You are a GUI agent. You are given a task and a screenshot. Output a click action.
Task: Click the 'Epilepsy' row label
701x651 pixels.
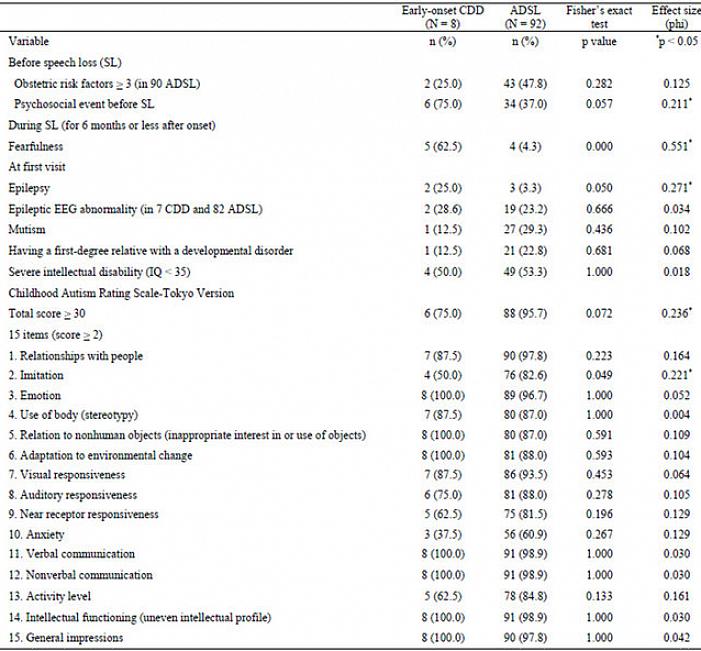point(28,186)
